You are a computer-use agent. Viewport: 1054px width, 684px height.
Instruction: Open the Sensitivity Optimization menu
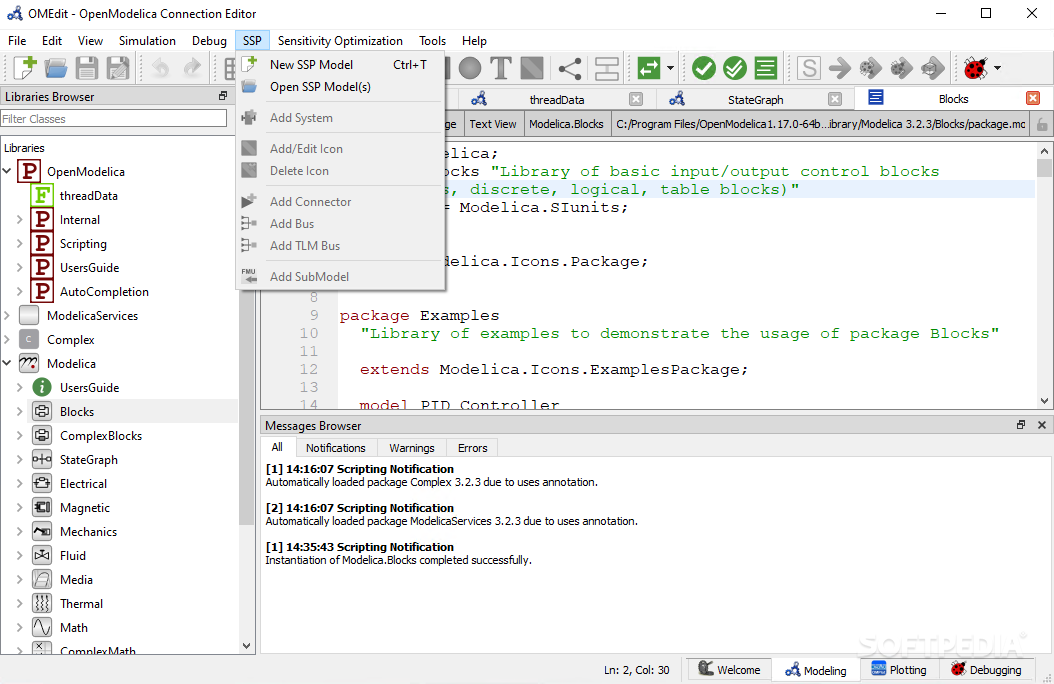click(340, 41)
